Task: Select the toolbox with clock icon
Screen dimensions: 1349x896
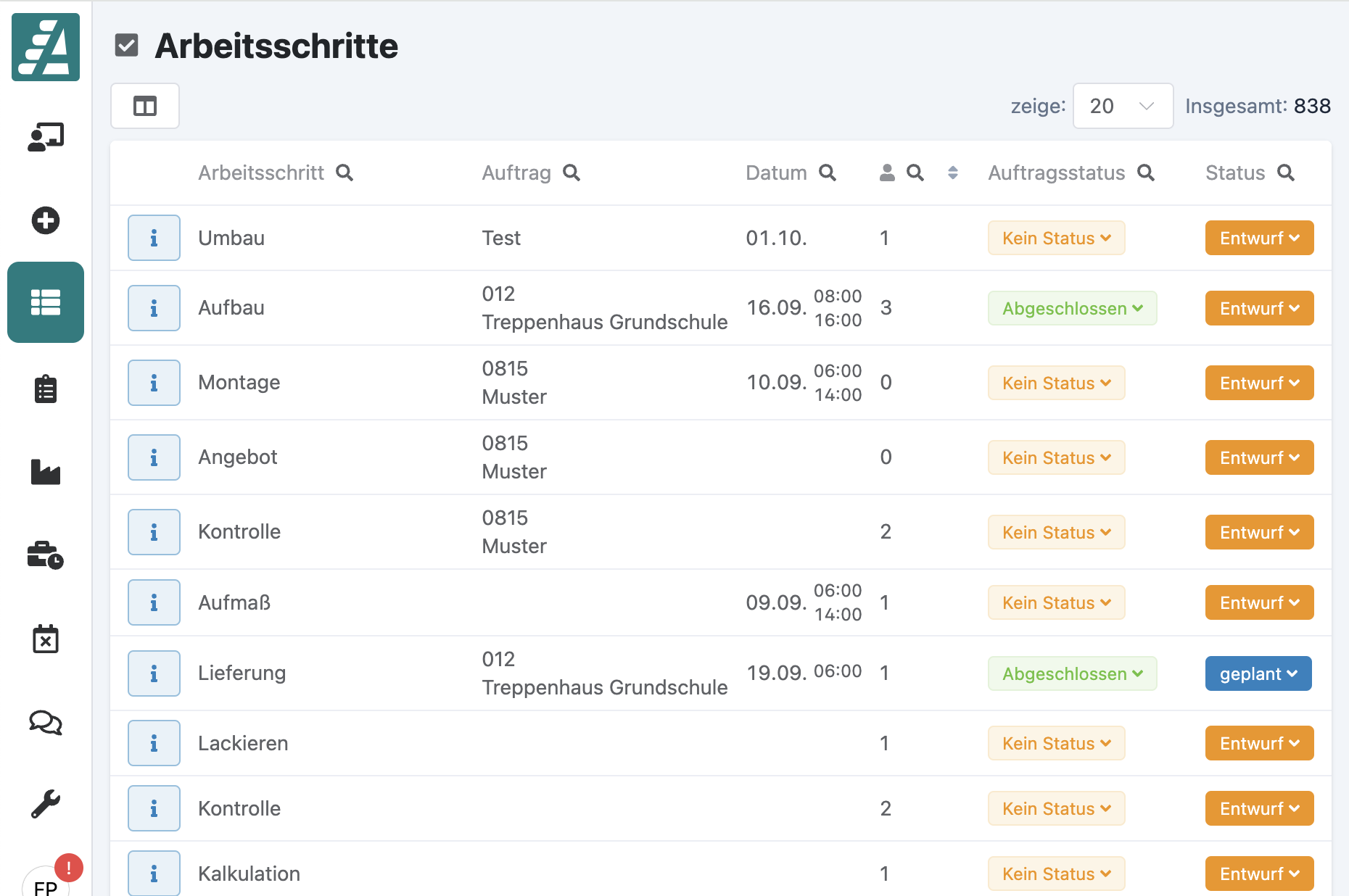Action: coord(45,557)
